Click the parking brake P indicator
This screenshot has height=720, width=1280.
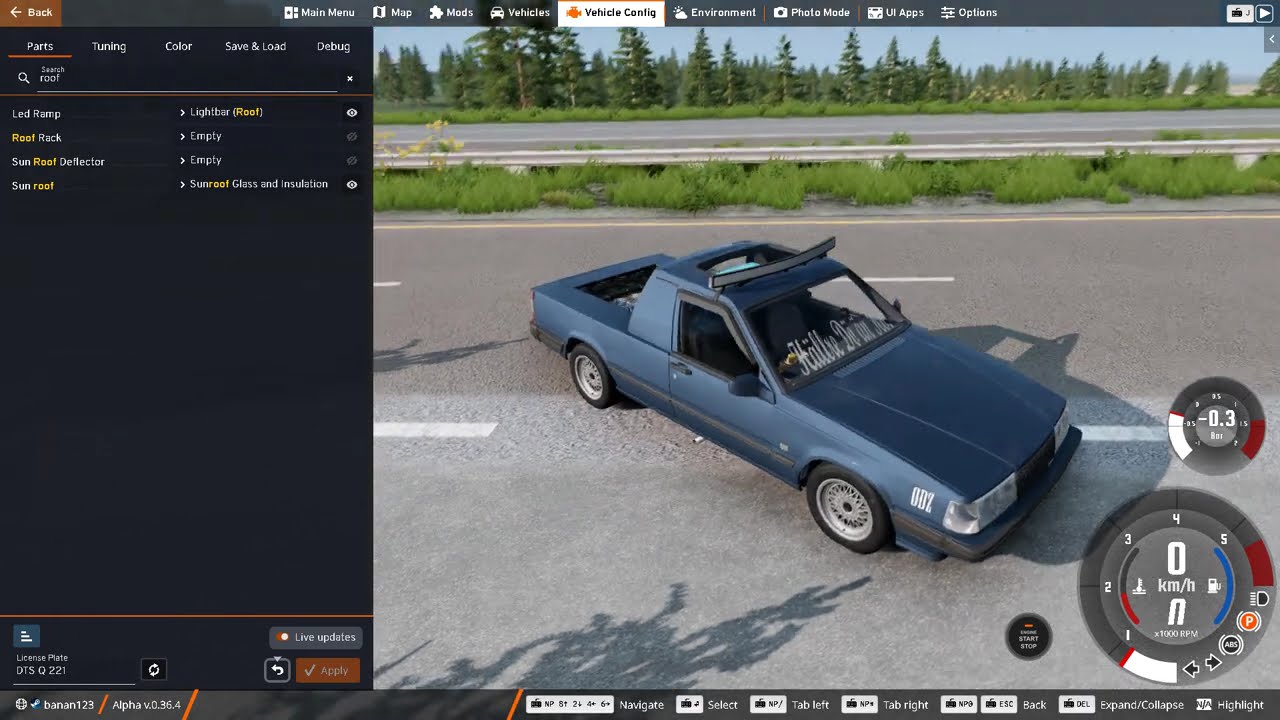[x=1249, y=622]
